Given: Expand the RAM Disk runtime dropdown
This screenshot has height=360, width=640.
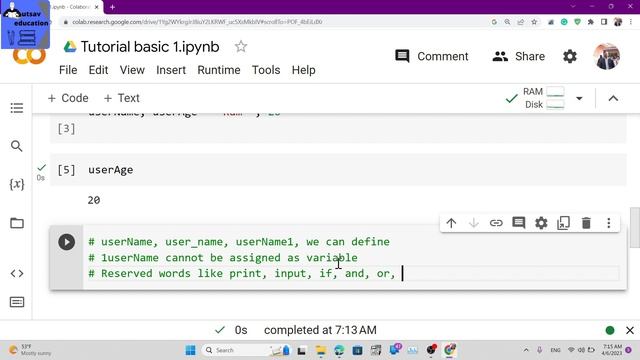Looking at the screenshot, I should [x=579, y=98].
